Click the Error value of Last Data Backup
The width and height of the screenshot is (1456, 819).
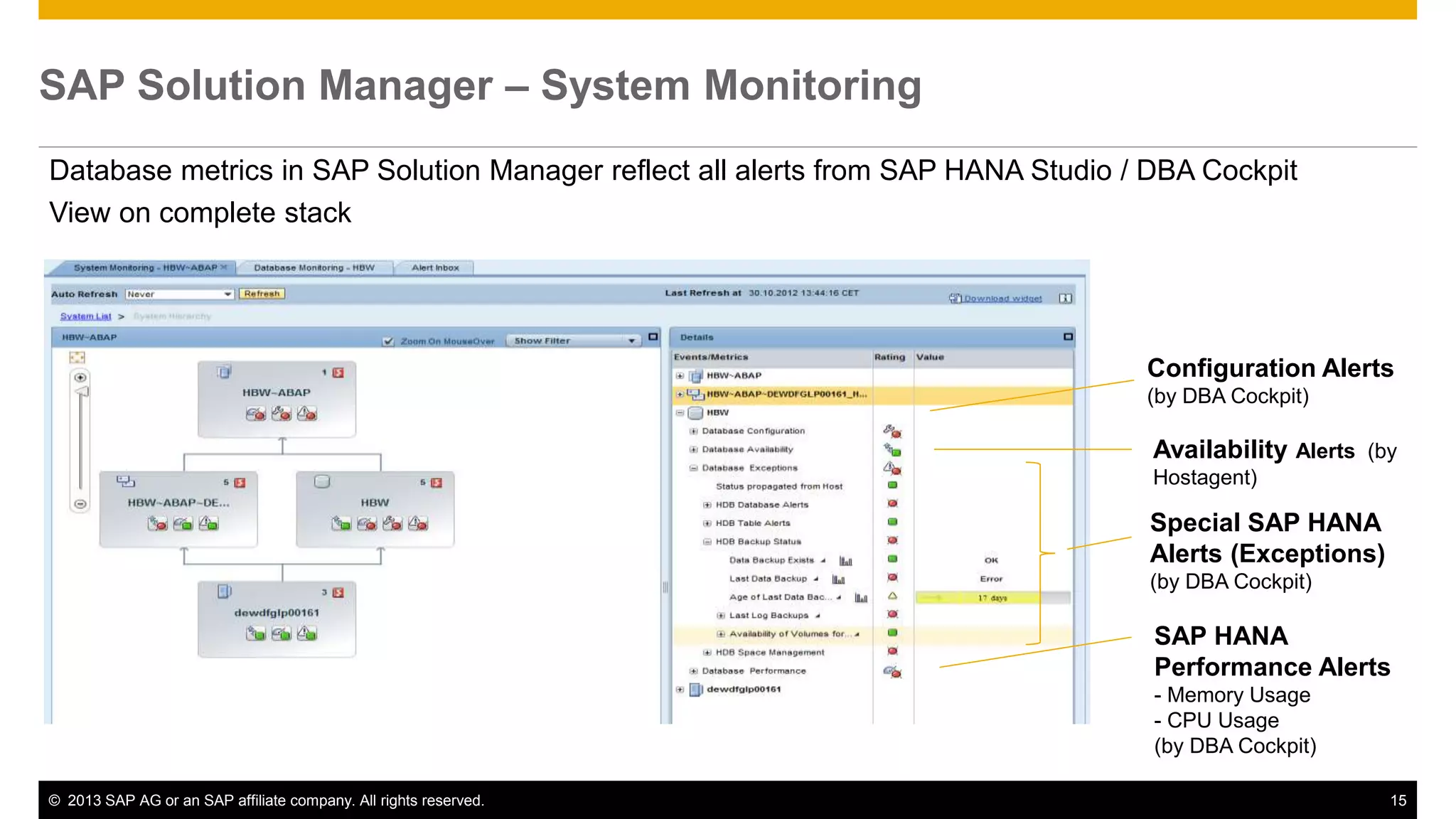point(991,579)
